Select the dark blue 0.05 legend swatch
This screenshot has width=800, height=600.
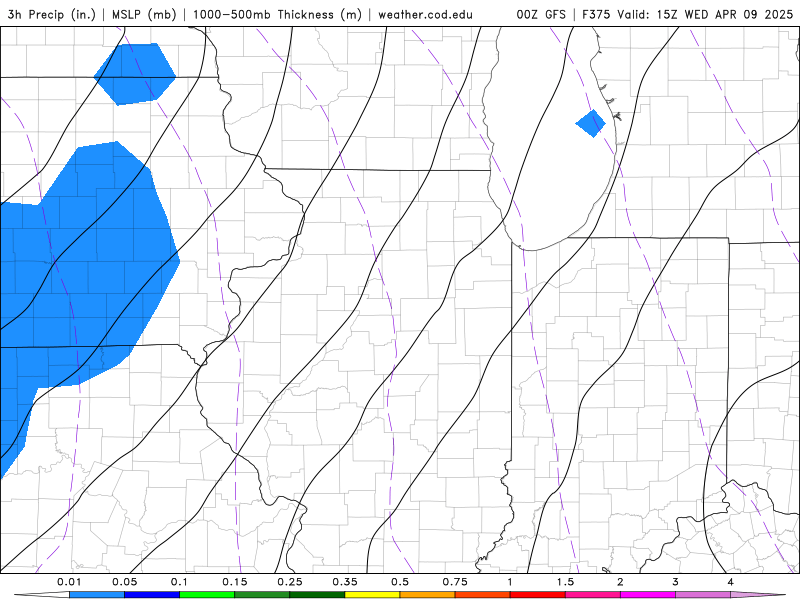pyautogui.click(x=152, y=595)
